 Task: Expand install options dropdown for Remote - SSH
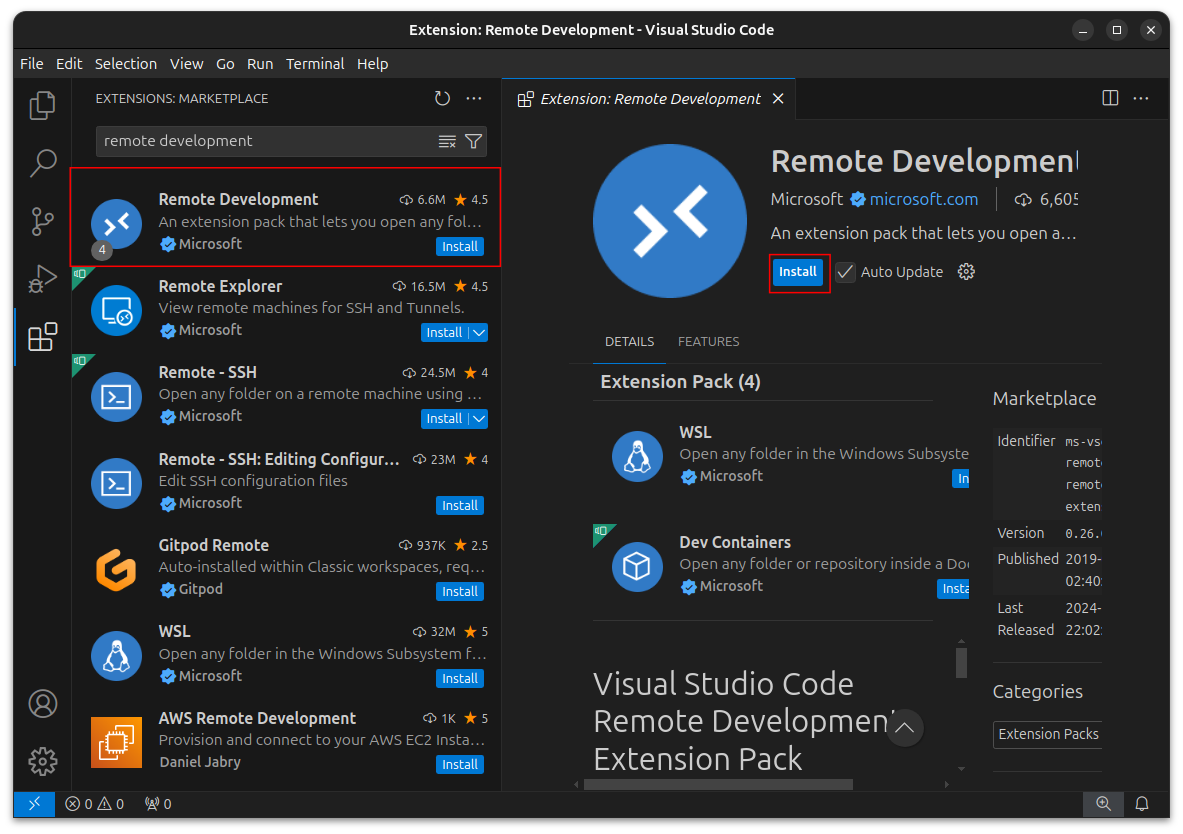[478, 419]
